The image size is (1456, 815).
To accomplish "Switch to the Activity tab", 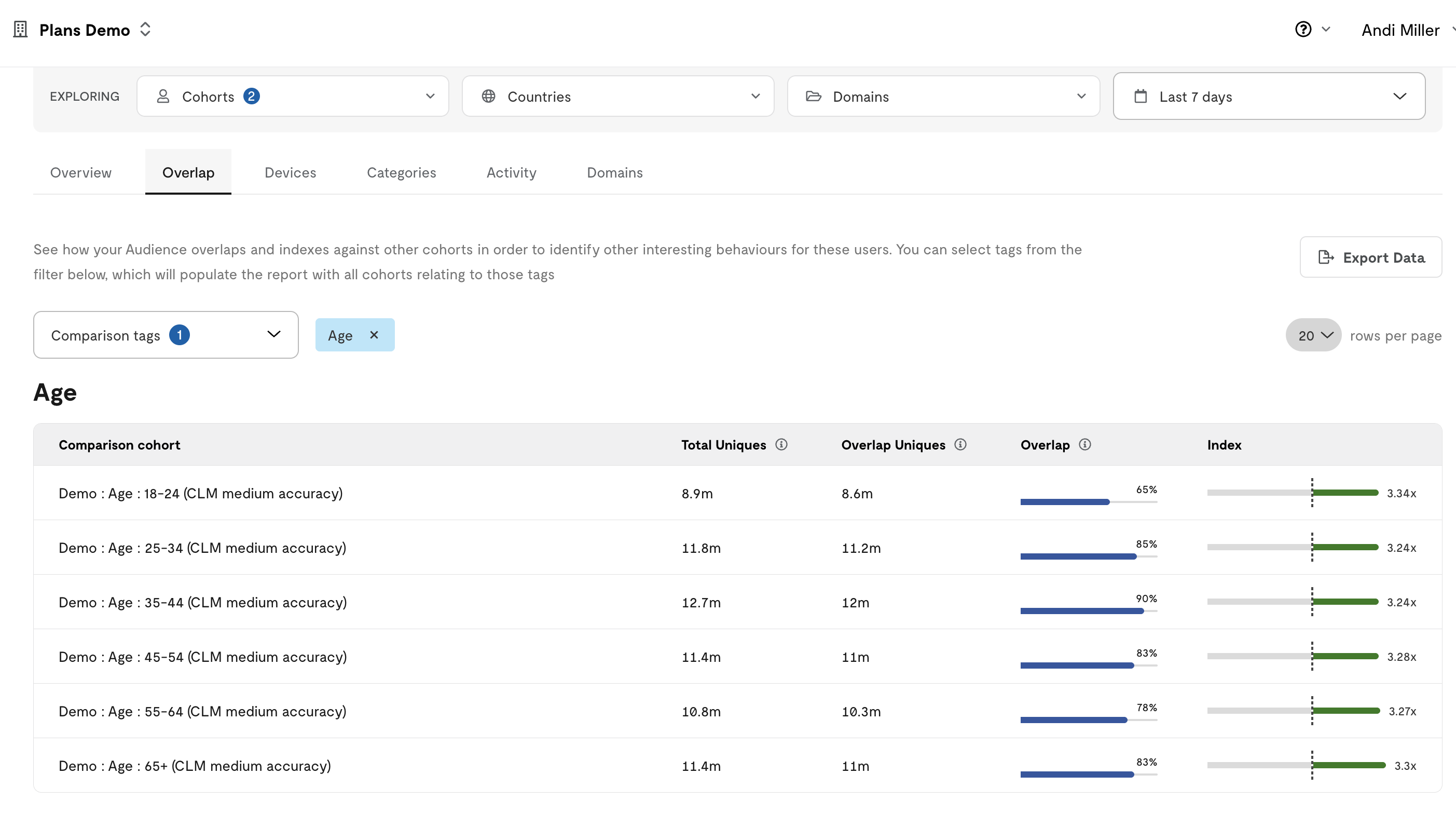I will coord(512,172).
